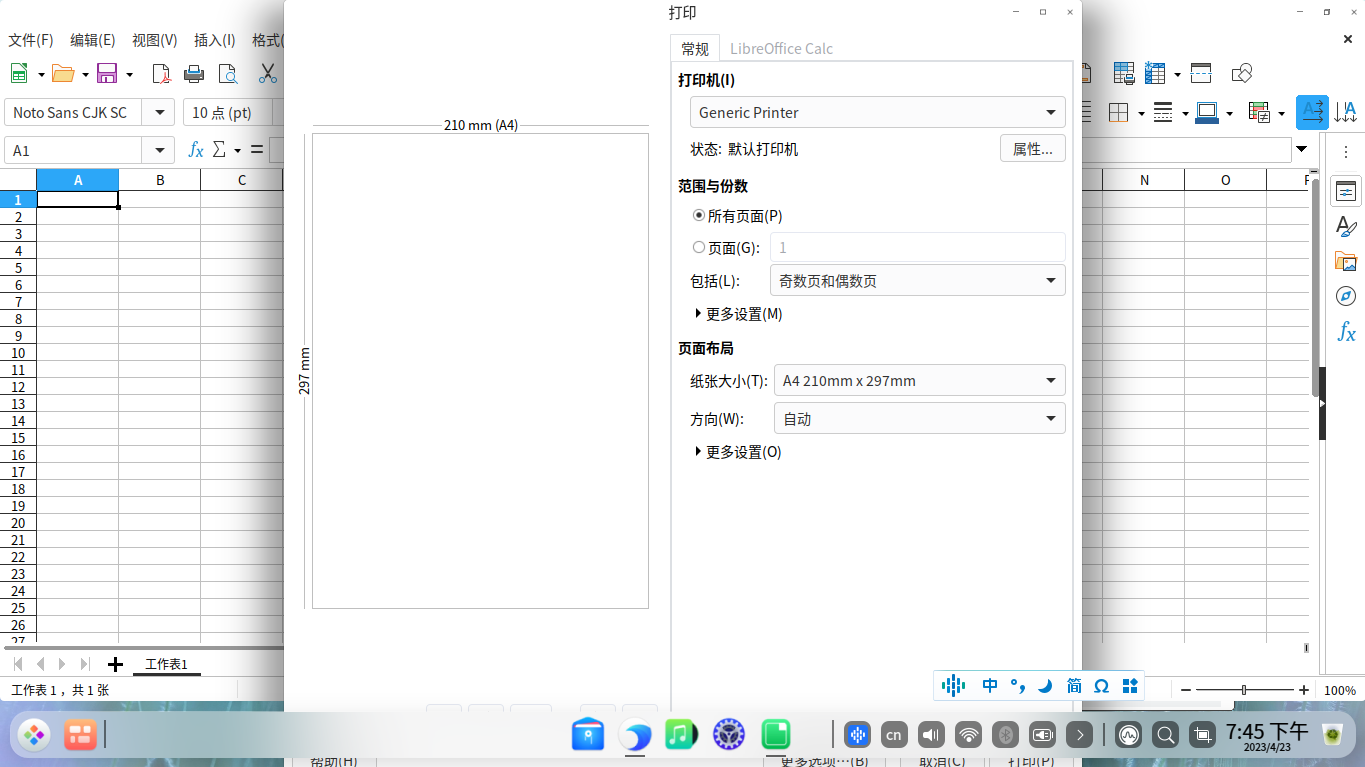
Task: Click the add new sheet plus icon
Action: (x=115, y=664)
